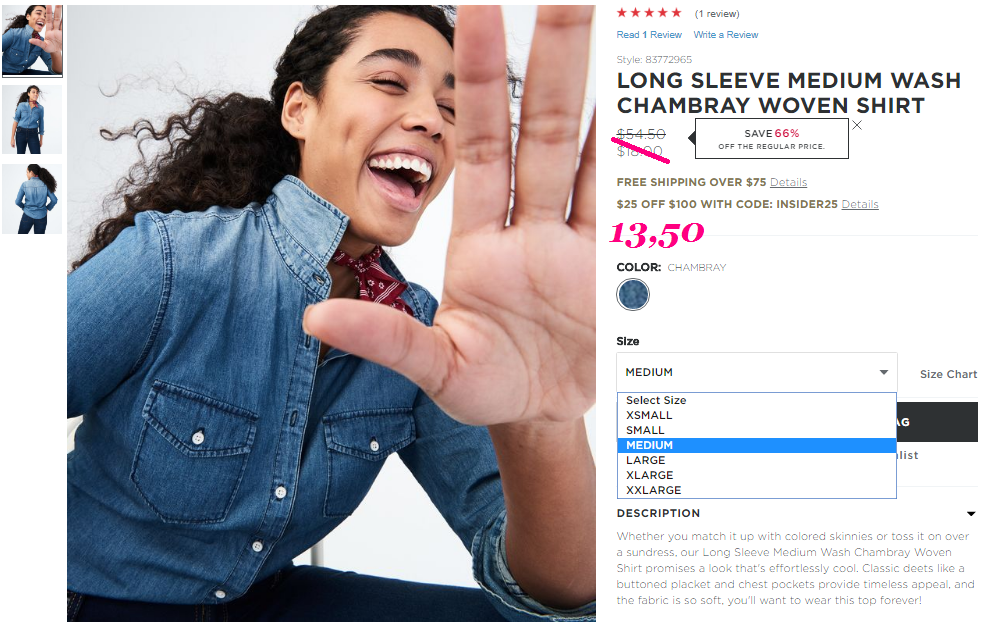983x623 pixels.
Task: Show third thumbnail of back view
Action: click(x=32, y=199)
